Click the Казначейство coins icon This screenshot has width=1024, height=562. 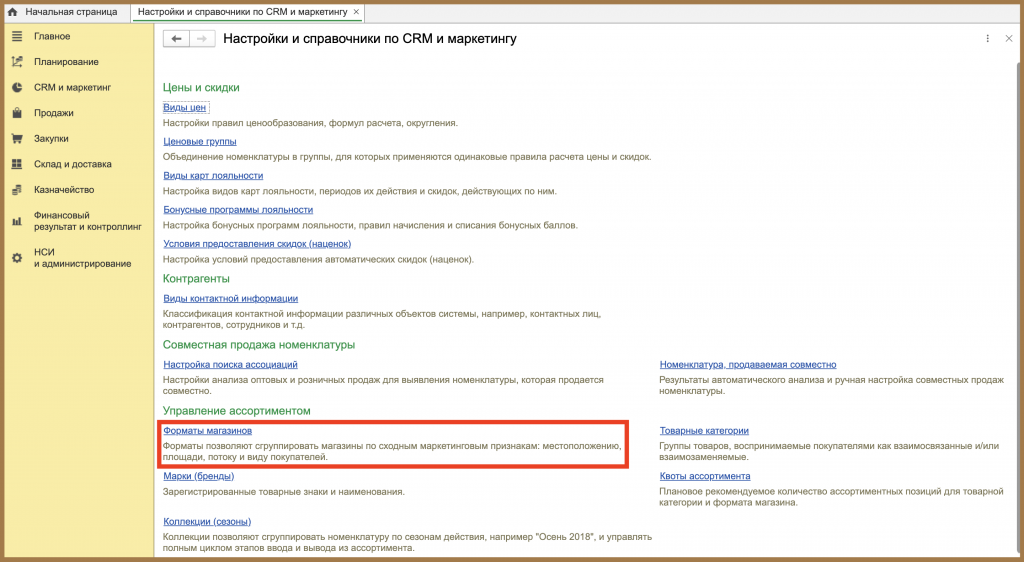coord(17,190)
